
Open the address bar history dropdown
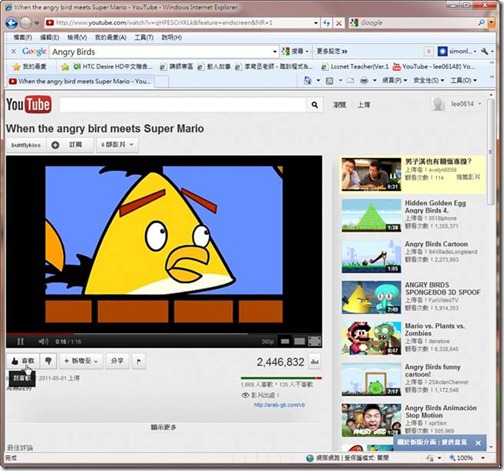(316, 23)
